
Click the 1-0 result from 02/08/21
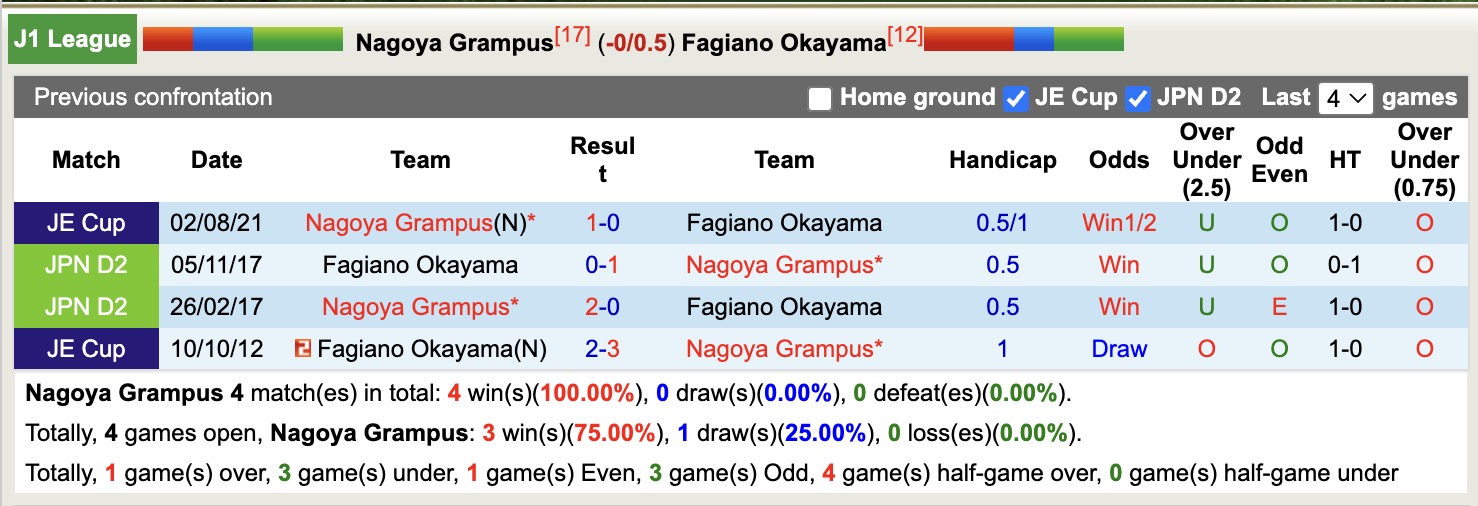(x=603, y=223)
